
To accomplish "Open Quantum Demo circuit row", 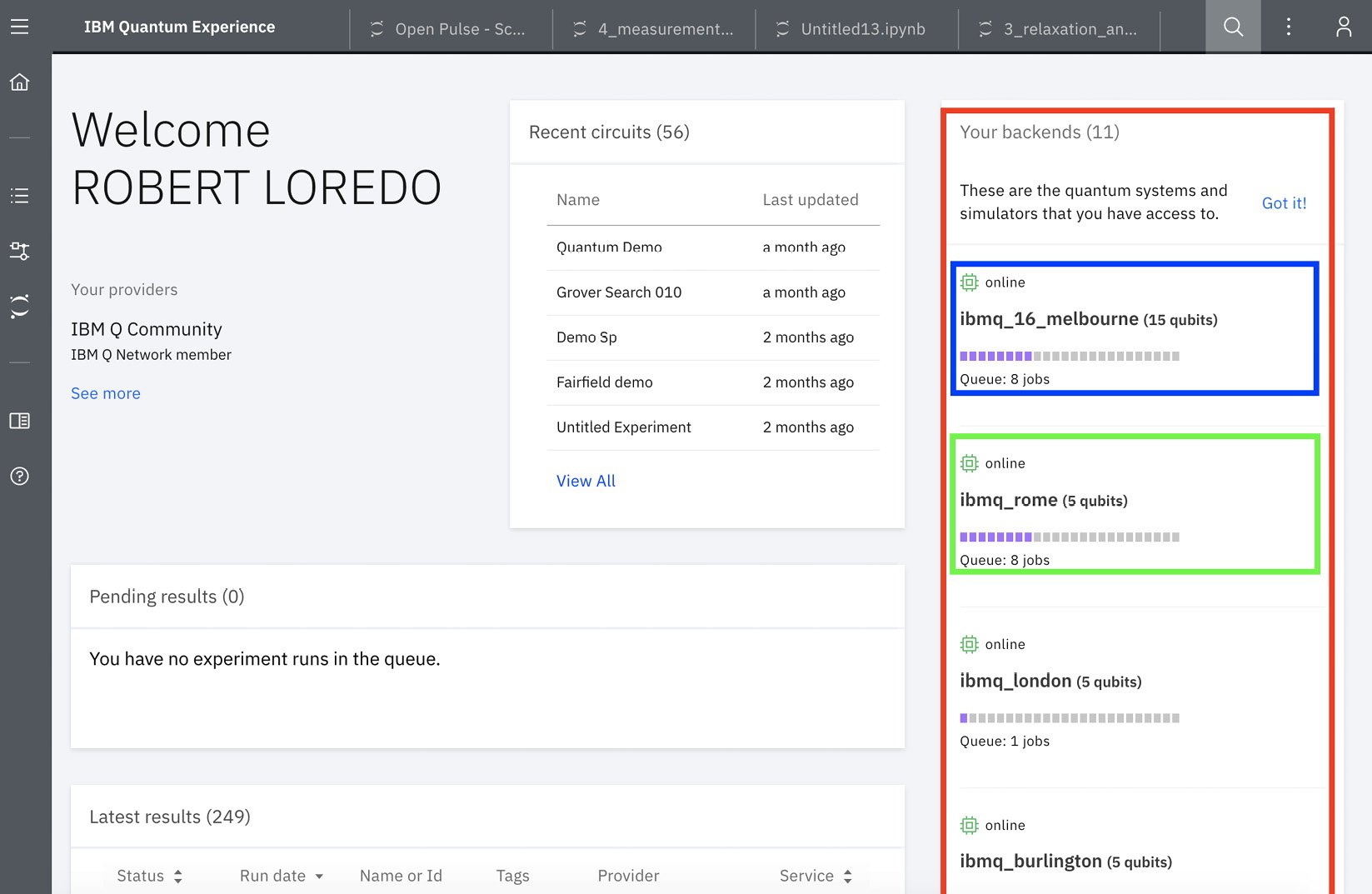I will point(713,247).
